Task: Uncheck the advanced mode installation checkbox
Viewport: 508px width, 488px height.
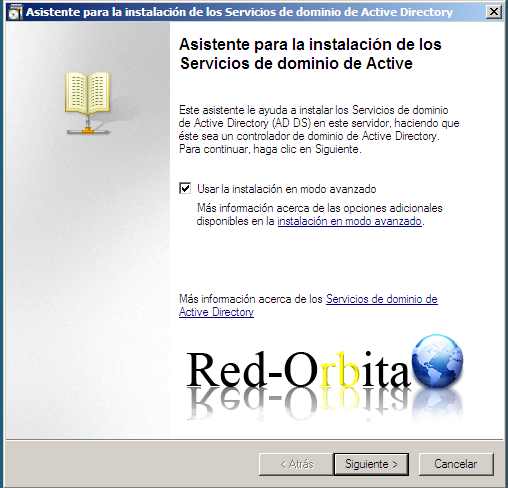Action: pos(185,188)
